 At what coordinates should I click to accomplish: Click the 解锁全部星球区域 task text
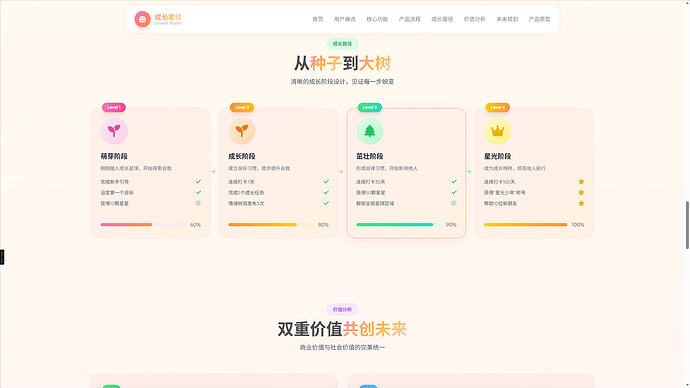375,203
